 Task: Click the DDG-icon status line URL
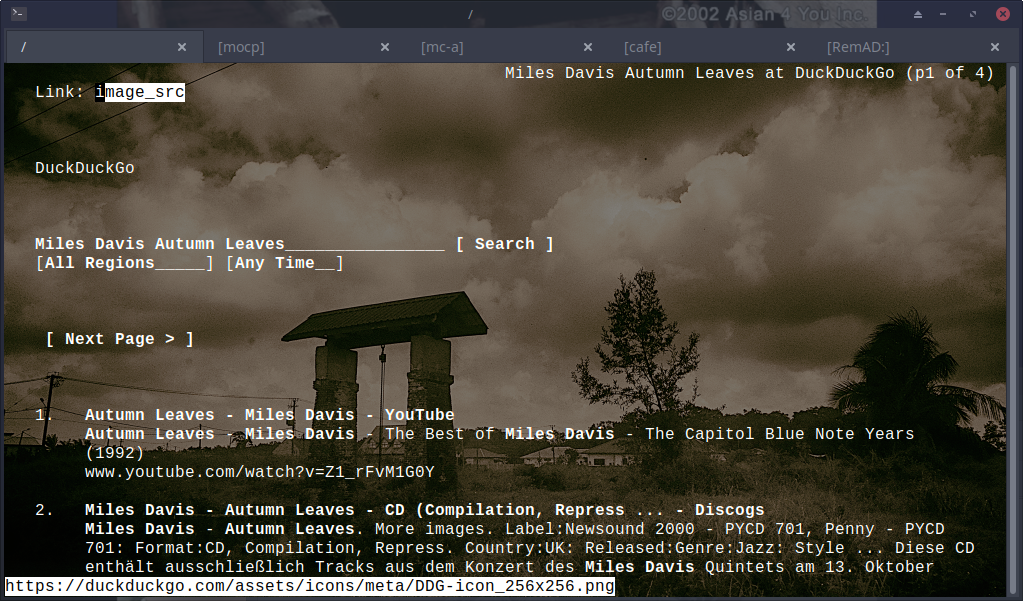pos(310,586)
